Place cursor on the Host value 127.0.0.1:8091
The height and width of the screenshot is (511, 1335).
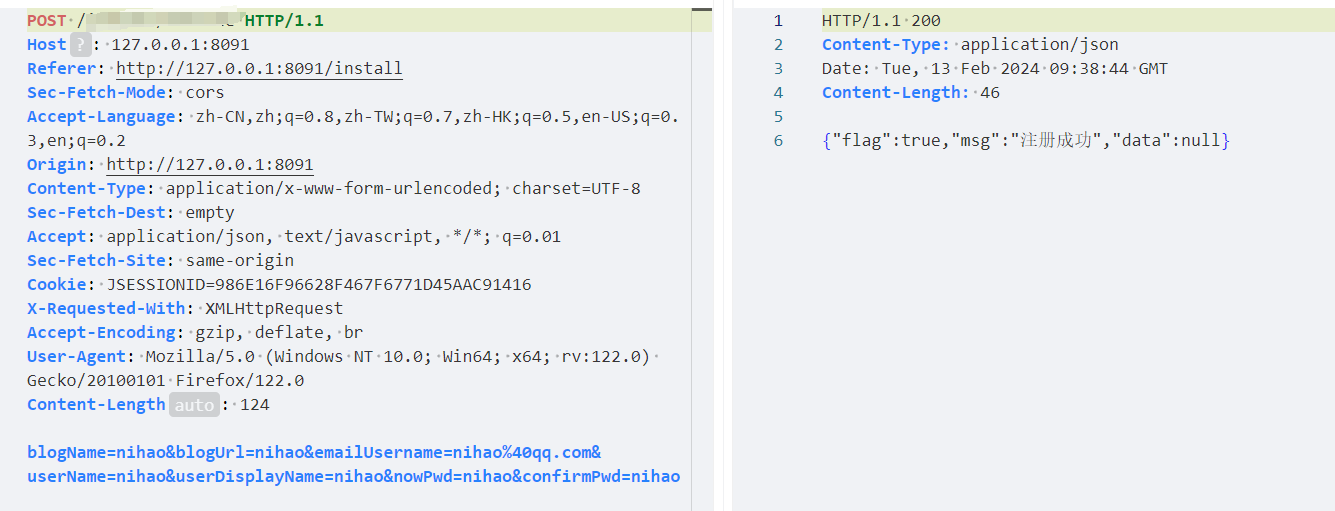(x=180, y=44)
